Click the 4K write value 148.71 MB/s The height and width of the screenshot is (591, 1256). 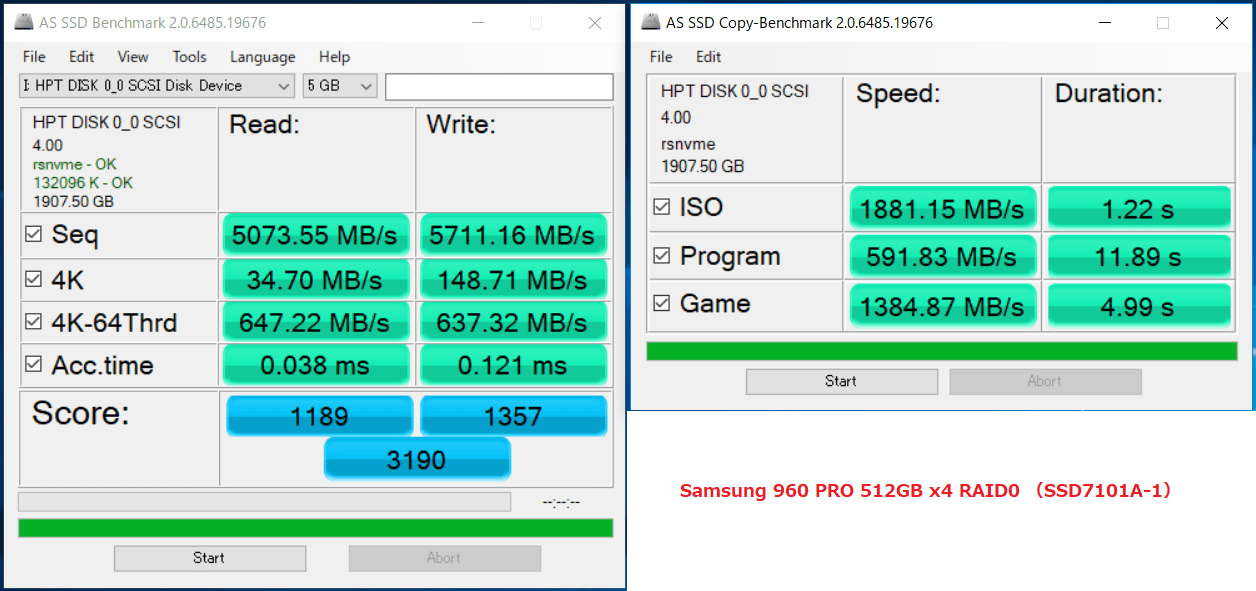coord(512,281)
